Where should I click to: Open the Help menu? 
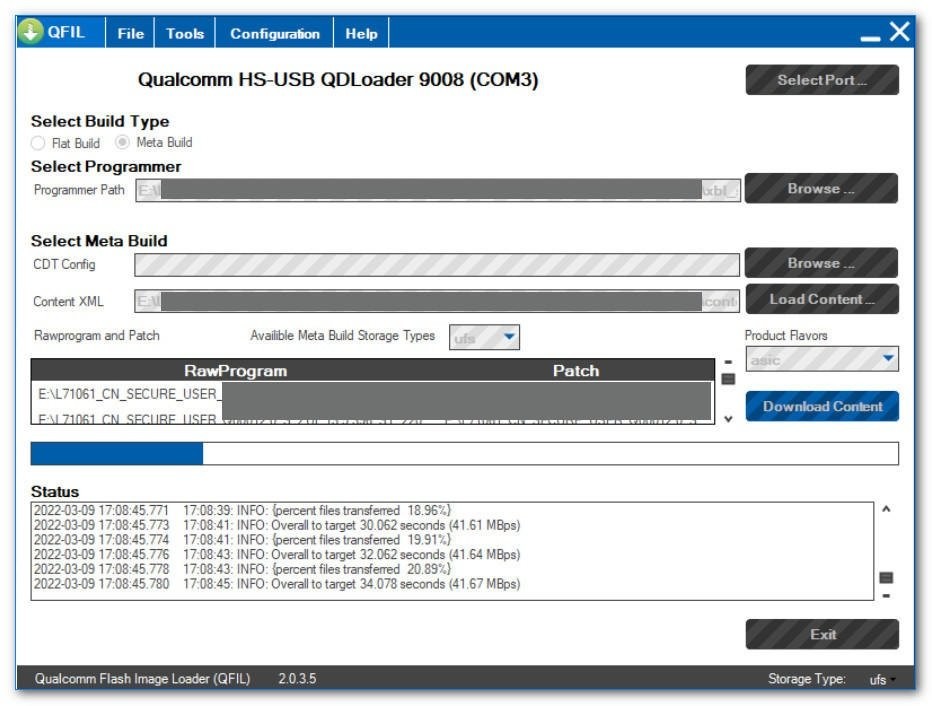[x=361, y=33]
